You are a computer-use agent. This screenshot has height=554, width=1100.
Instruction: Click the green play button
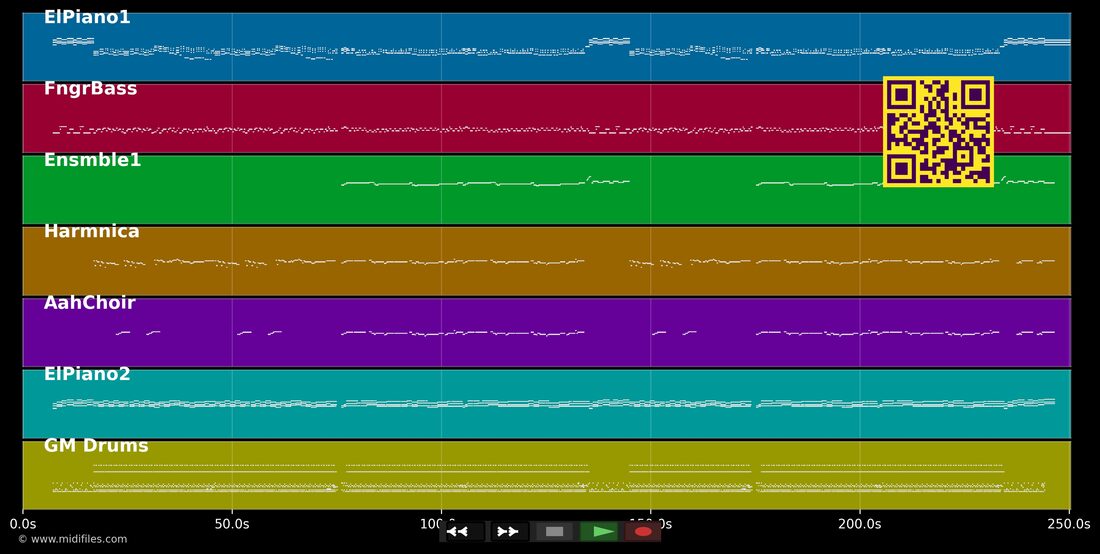click(601, 532)
